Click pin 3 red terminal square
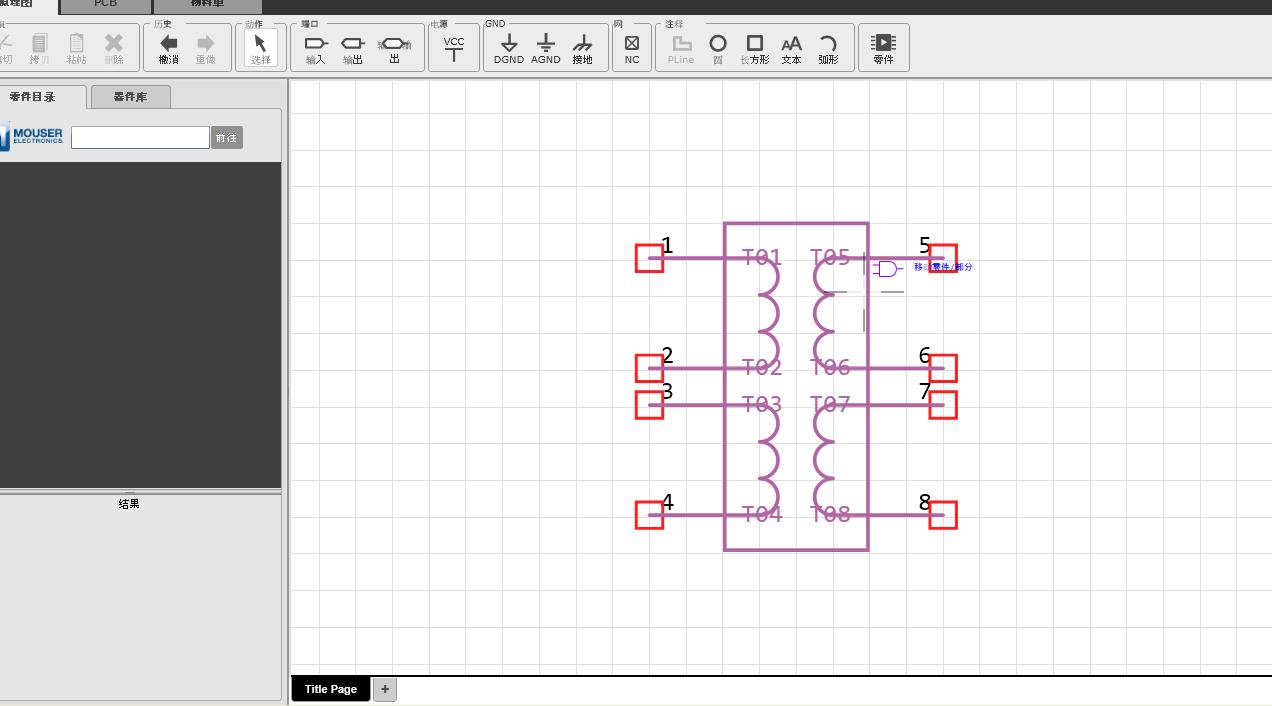The width and height of the screenshot is (1272, 706). click(649, 405)
